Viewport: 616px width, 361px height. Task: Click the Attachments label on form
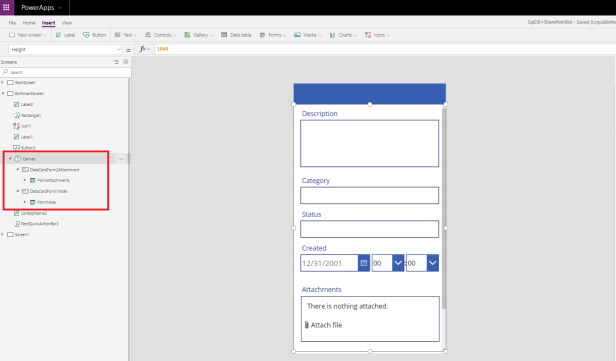321,290
